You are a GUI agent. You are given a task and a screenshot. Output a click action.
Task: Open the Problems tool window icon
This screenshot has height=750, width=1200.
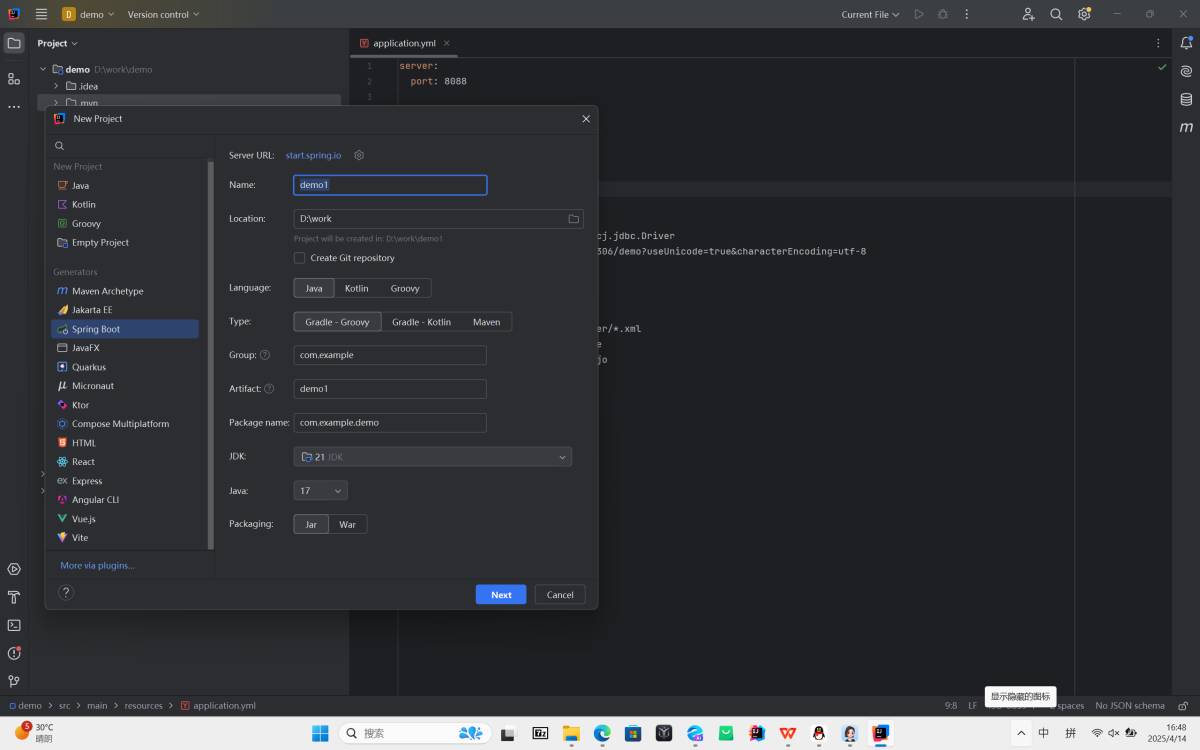click(x=14, y=653)
